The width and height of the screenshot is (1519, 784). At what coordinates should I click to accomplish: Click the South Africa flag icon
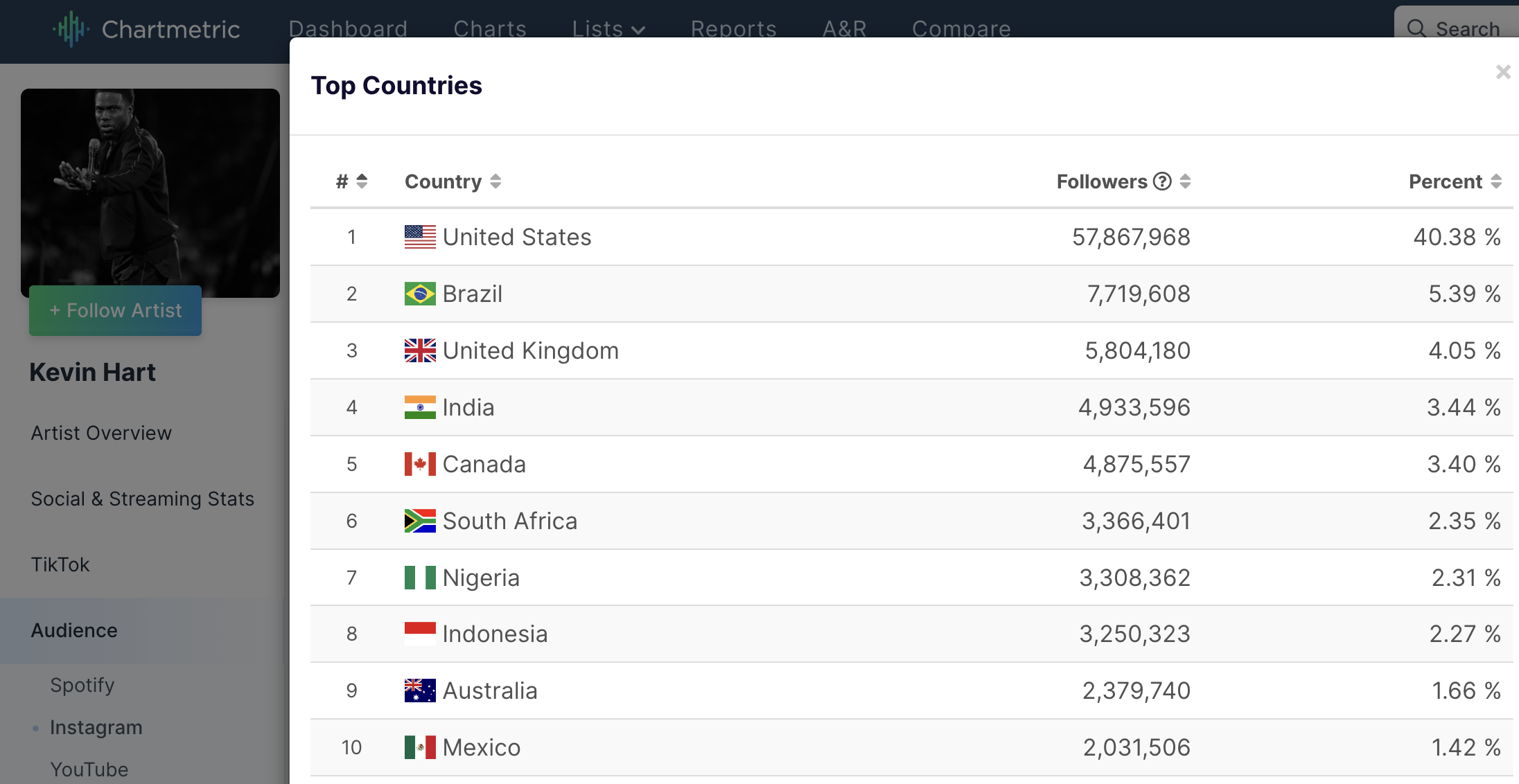(x=420, y=521)
